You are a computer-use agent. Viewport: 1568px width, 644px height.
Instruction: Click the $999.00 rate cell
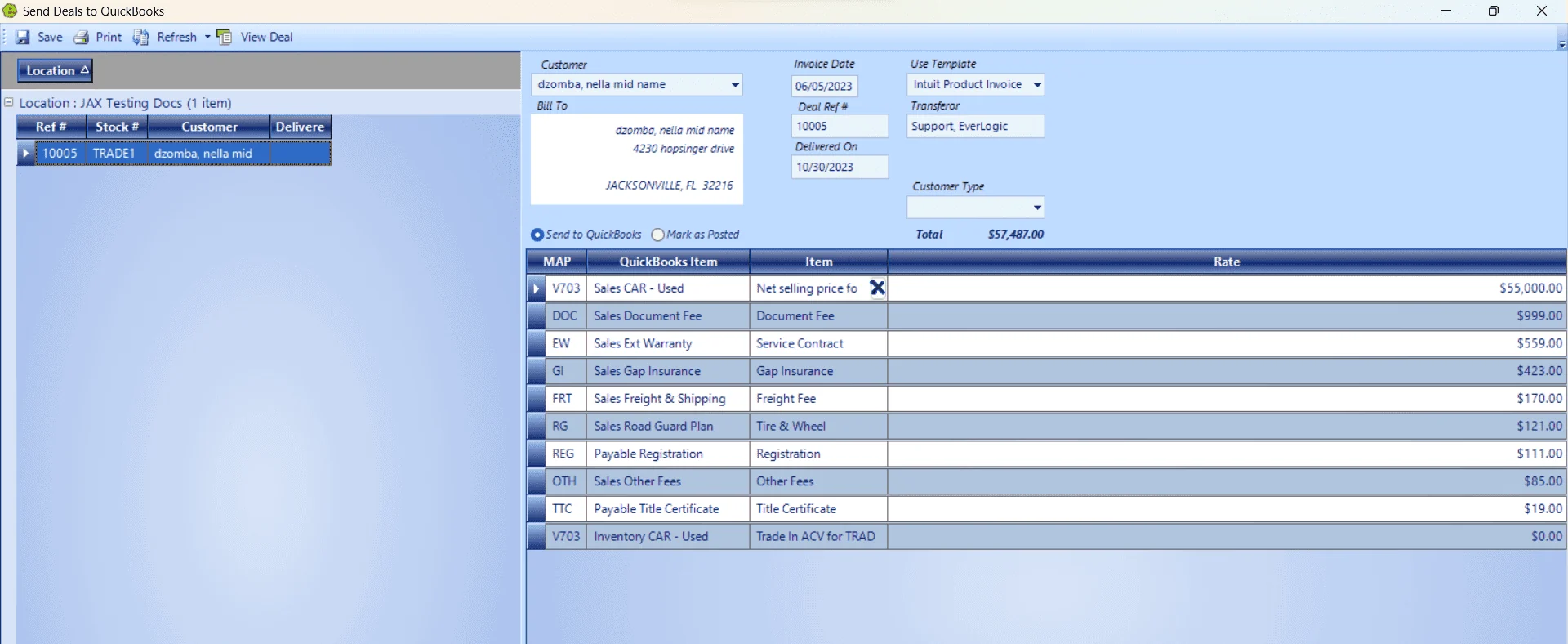pyautogui.click(x=1227, y=316)
